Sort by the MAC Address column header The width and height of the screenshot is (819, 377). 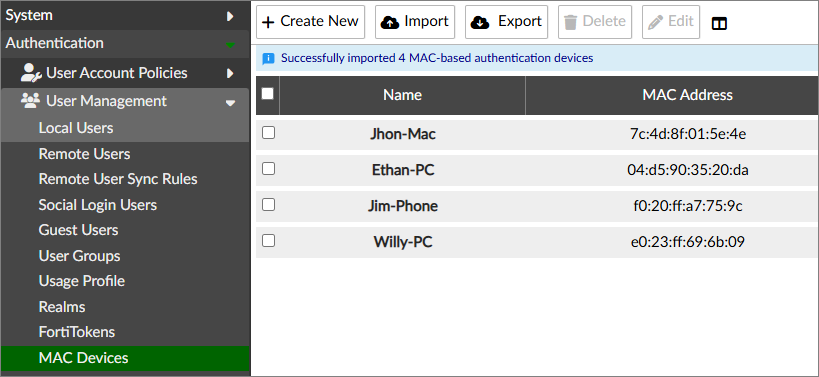pos(687,95)
